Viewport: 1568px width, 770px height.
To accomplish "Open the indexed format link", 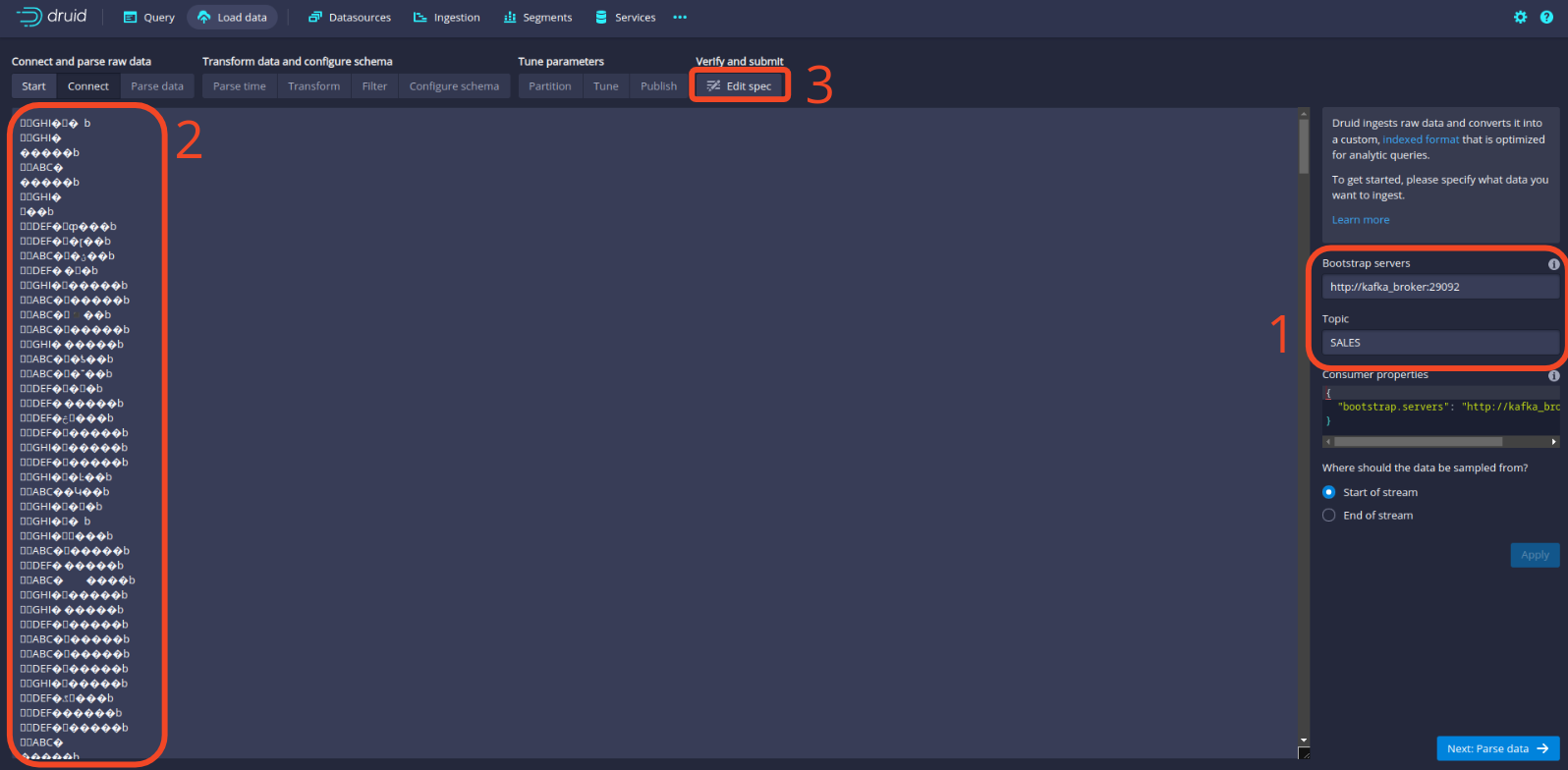I will click(x=1421, y=139).
